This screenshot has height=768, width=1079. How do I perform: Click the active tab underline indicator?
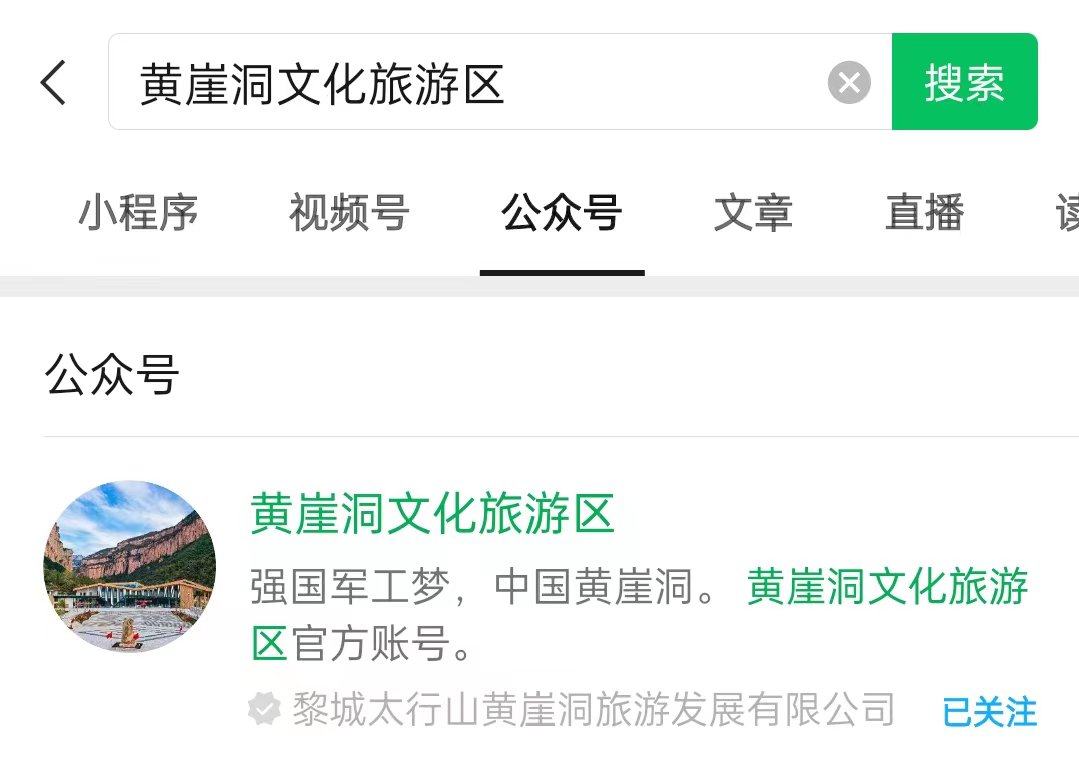[562, 273]
